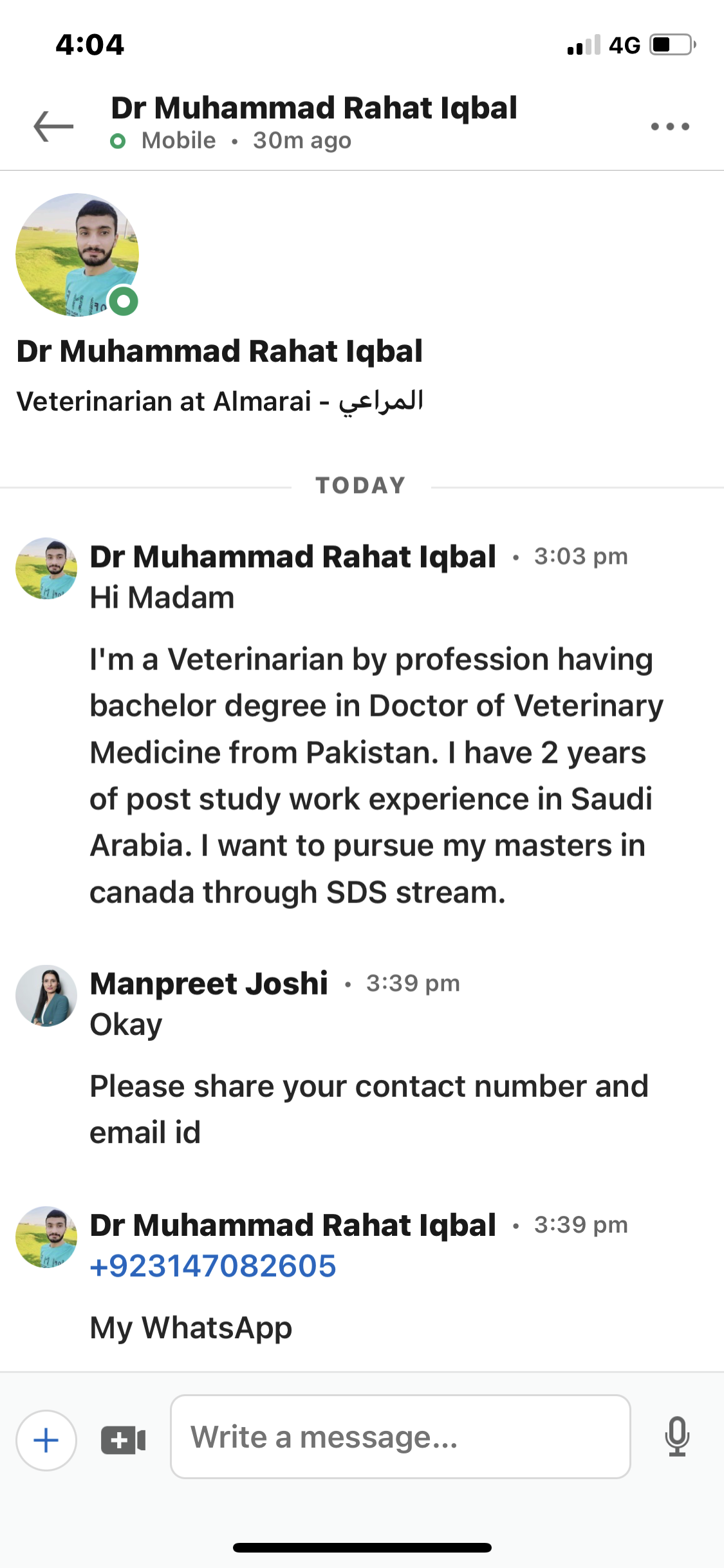The height and width of the screenshot is (1568, 724).
Task: Tap Manpreet Joshi's avatar in the chat
Action: pyautogui.click(x=46, y=995)
